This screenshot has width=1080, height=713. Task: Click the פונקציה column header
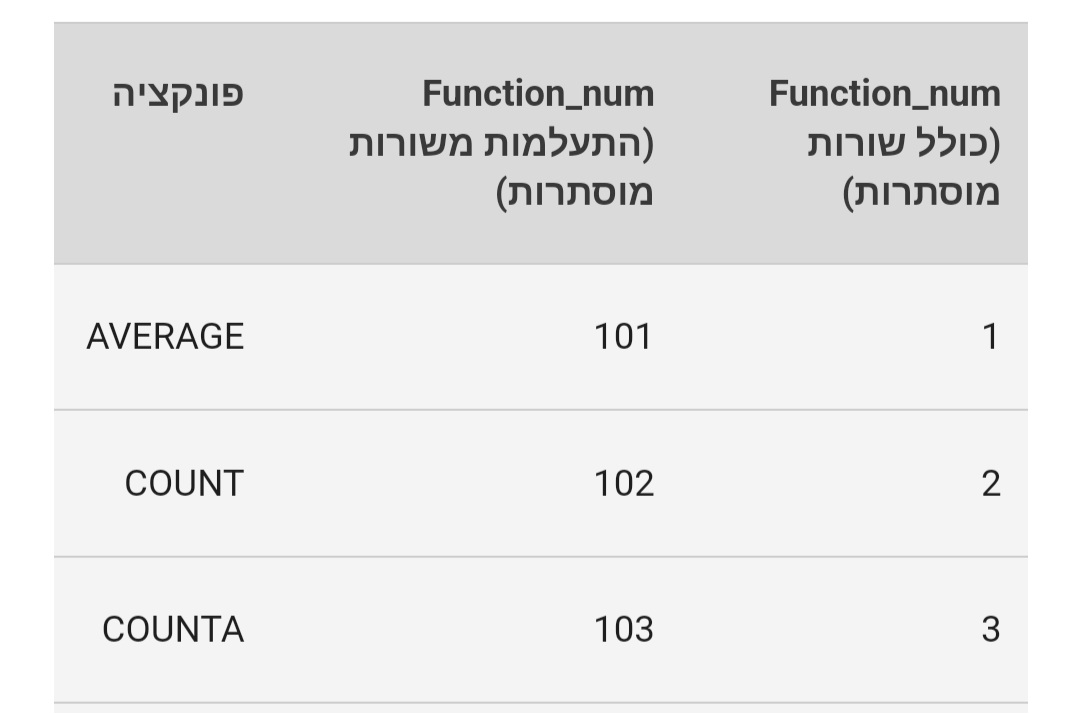coord(177,95)
